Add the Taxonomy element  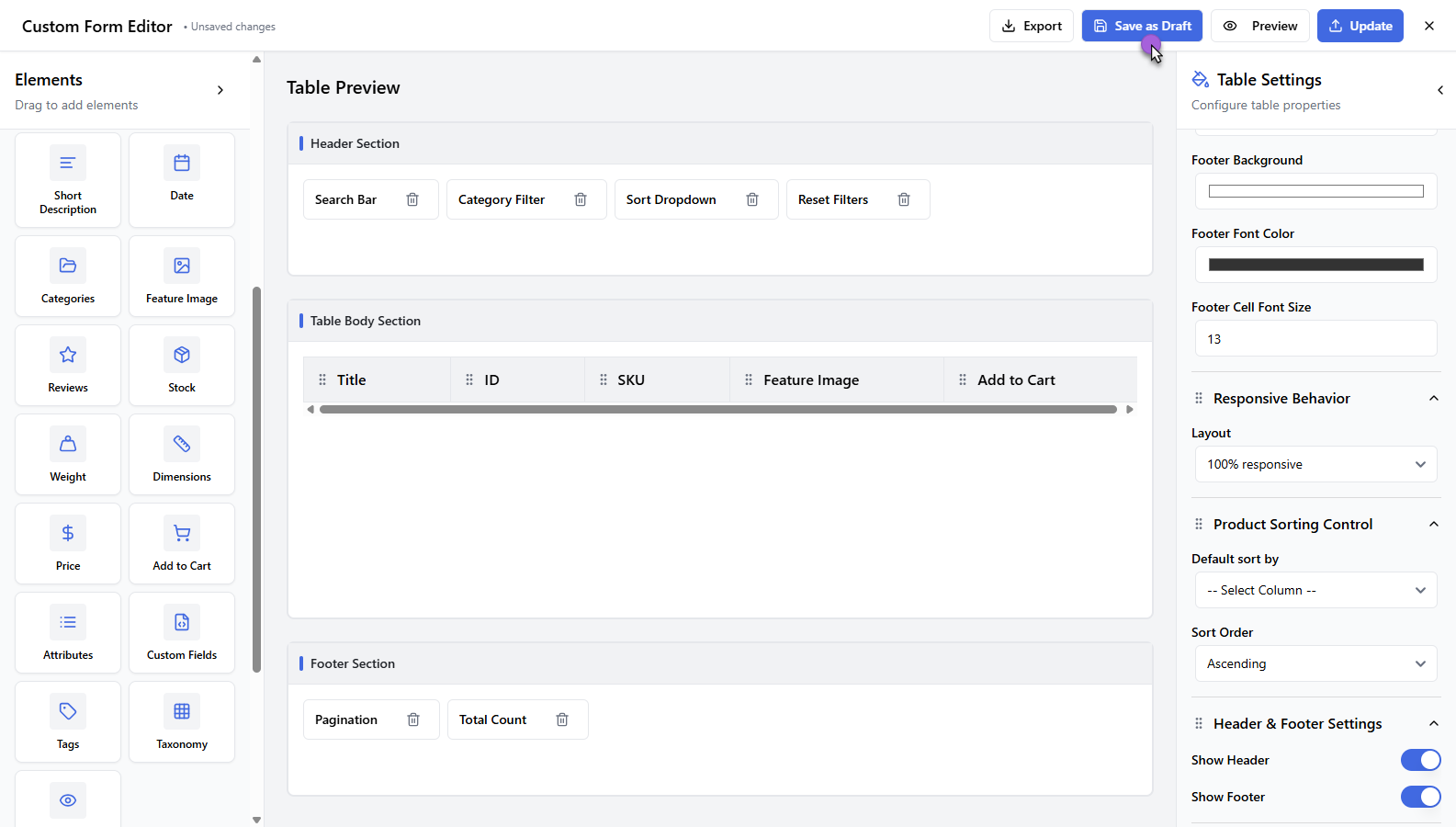pyautogui.click(x=182, y=721)
